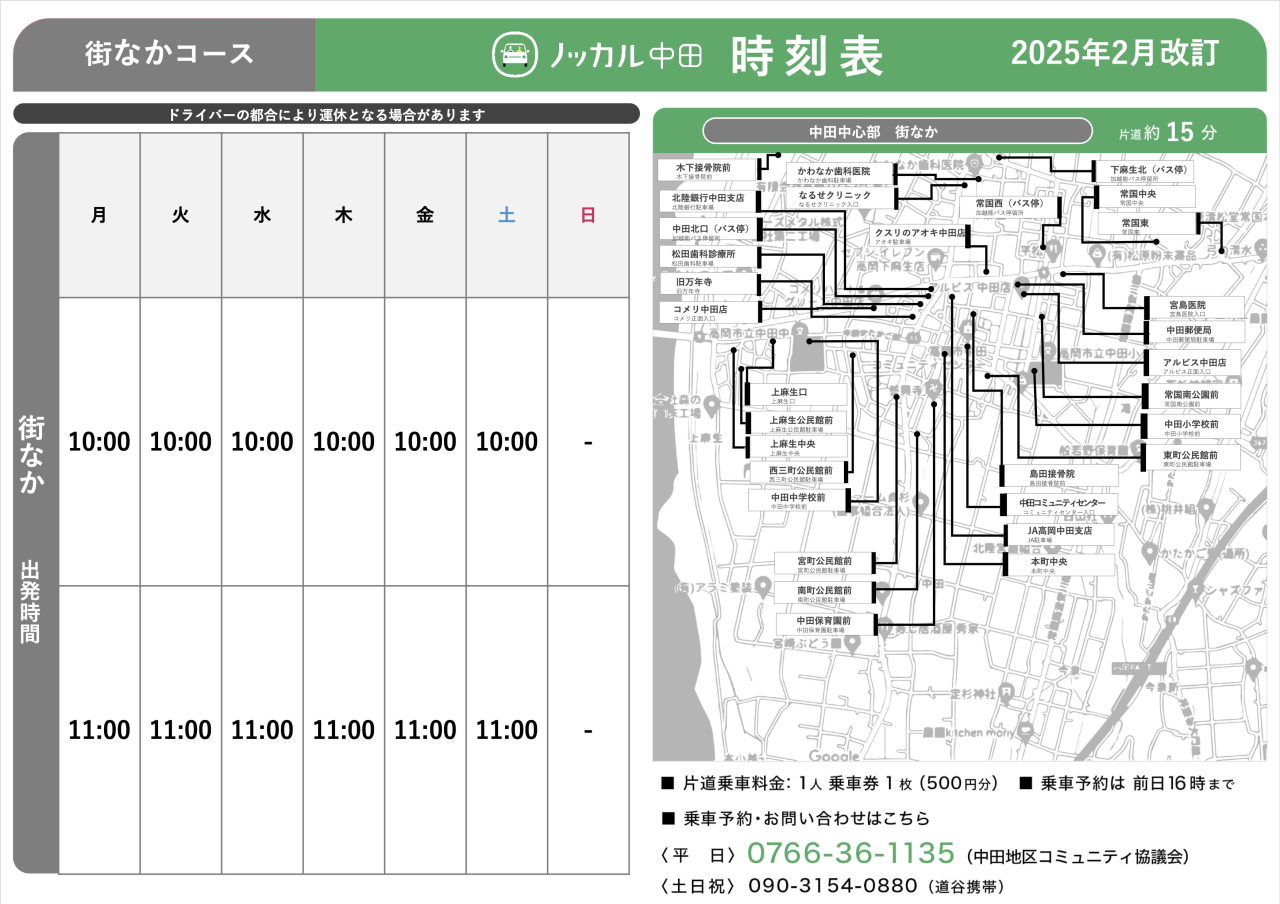Click the なるせクリニック stop label

[841, 199]
